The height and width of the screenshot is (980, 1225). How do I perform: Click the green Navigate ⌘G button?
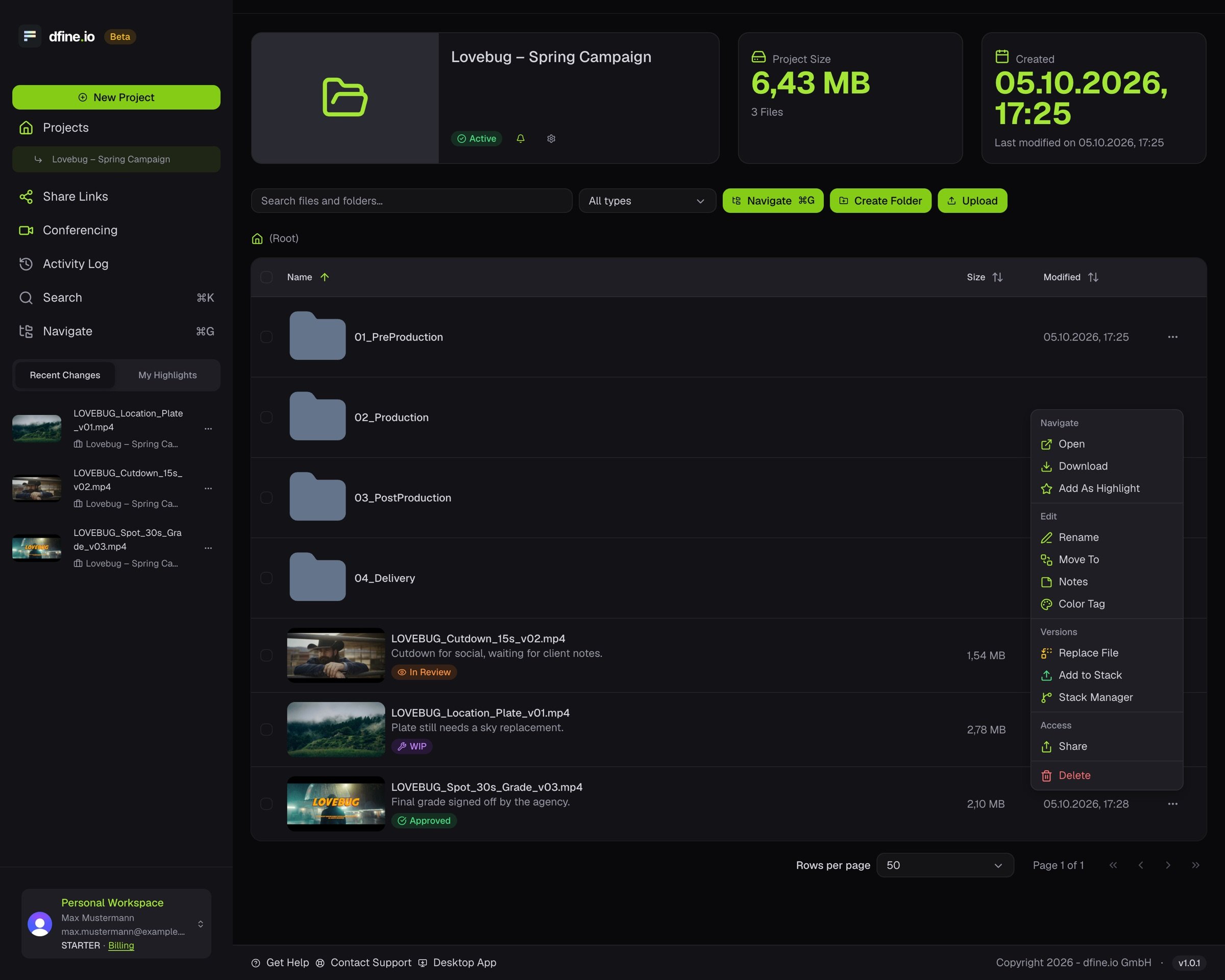(x=773, y=201)
